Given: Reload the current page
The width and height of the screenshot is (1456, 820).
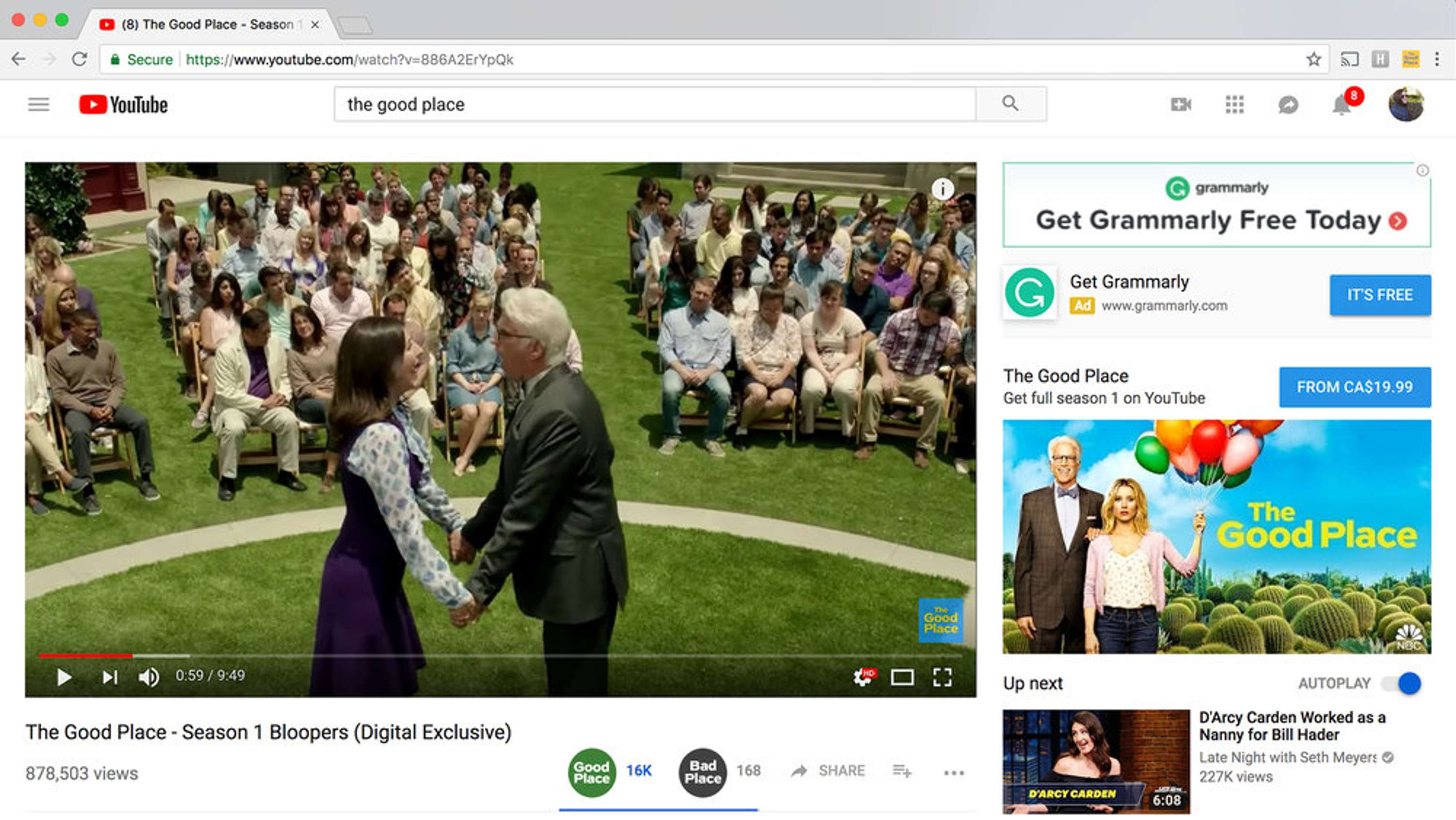Looking at the screenshot, I should [79, 59].
